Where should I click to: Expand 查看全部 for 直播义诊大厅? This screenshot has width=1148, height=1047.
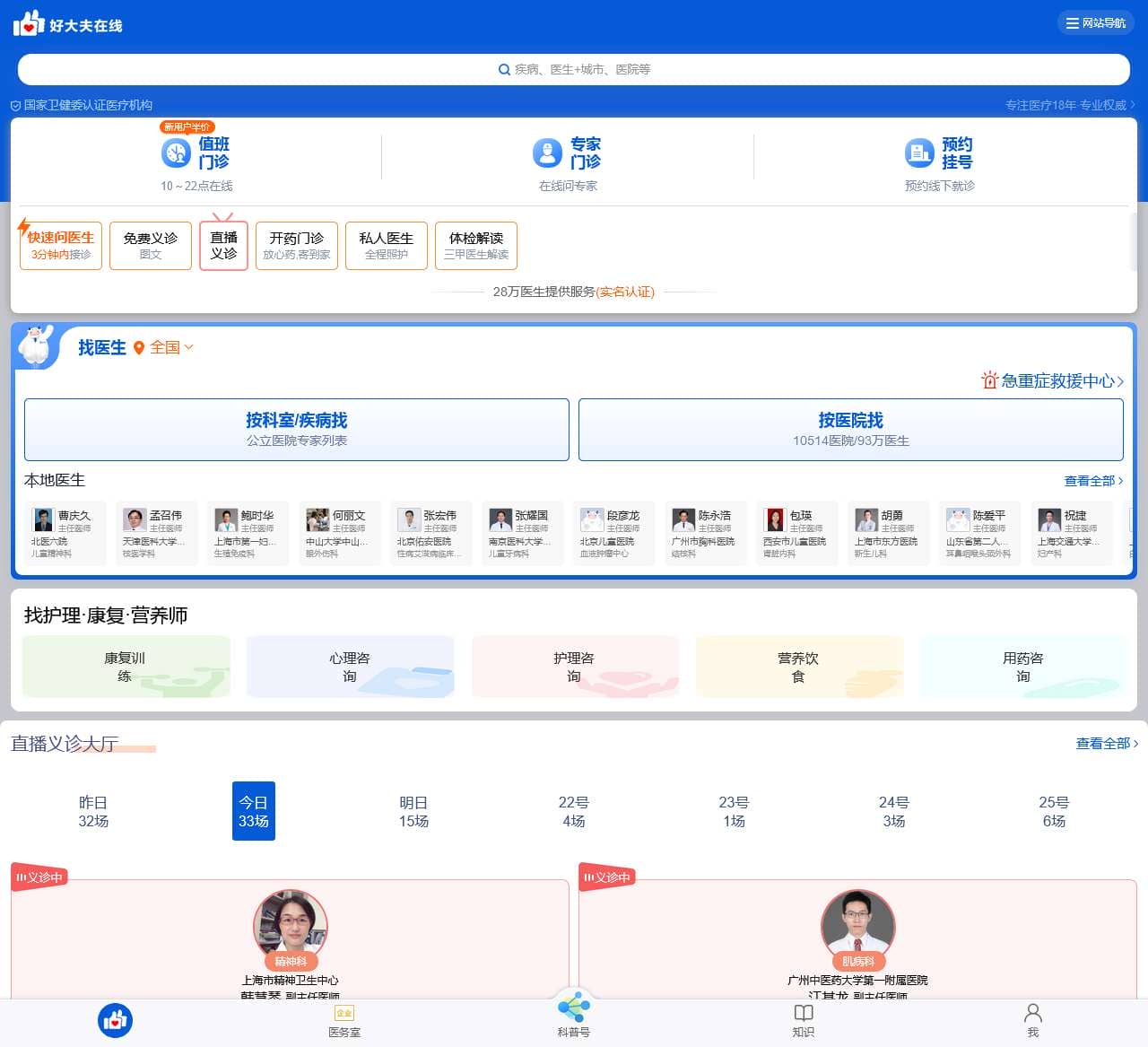pyautogui.click(x=1107, y=744)
